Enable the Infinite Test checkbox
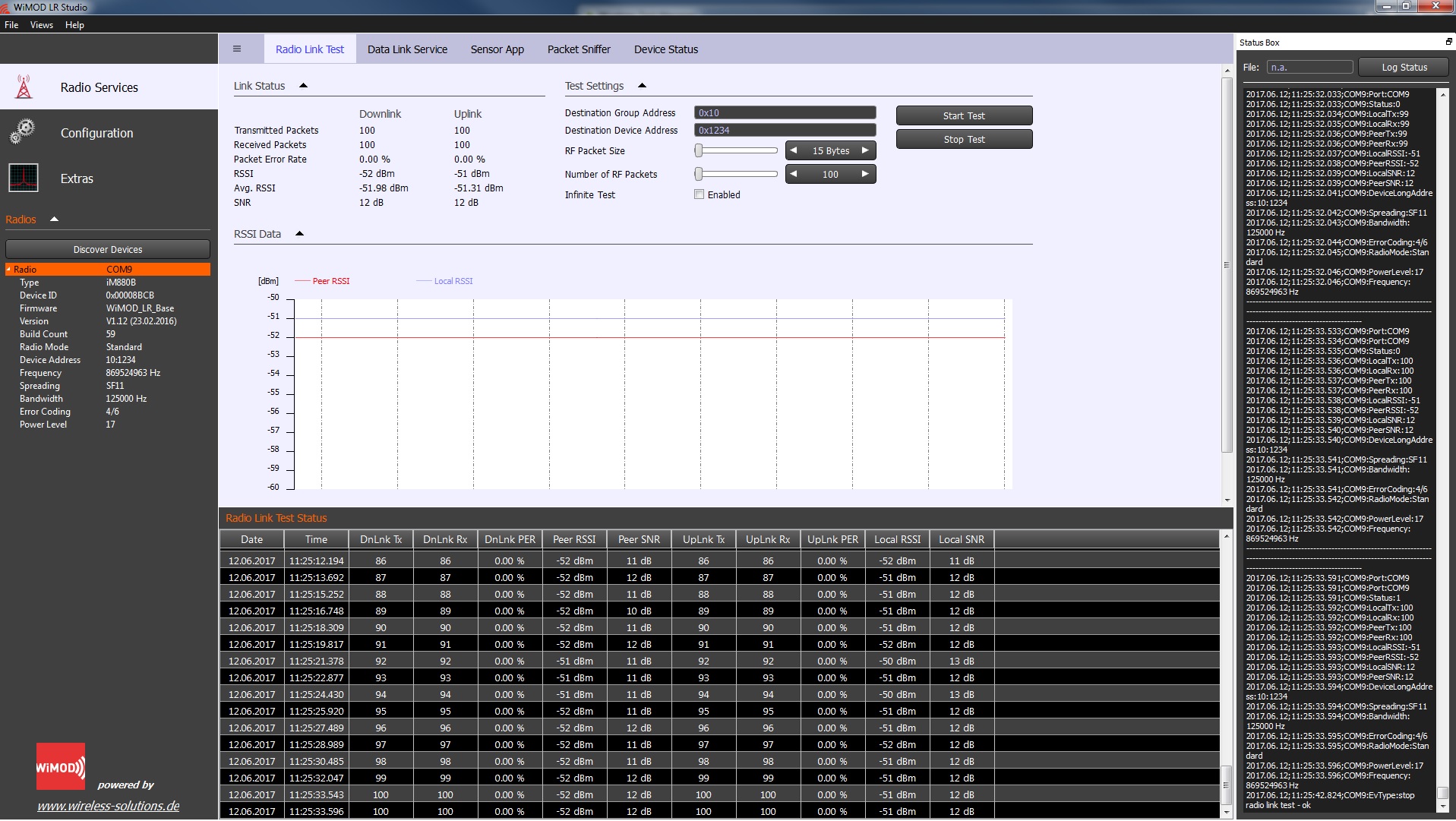 [699, 194]
